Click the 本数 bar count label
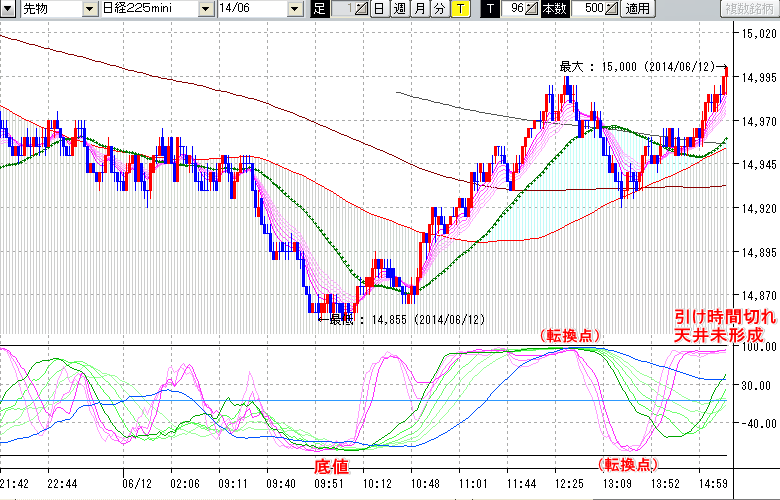This screenshot has height=500, width=780. point(553,9)
